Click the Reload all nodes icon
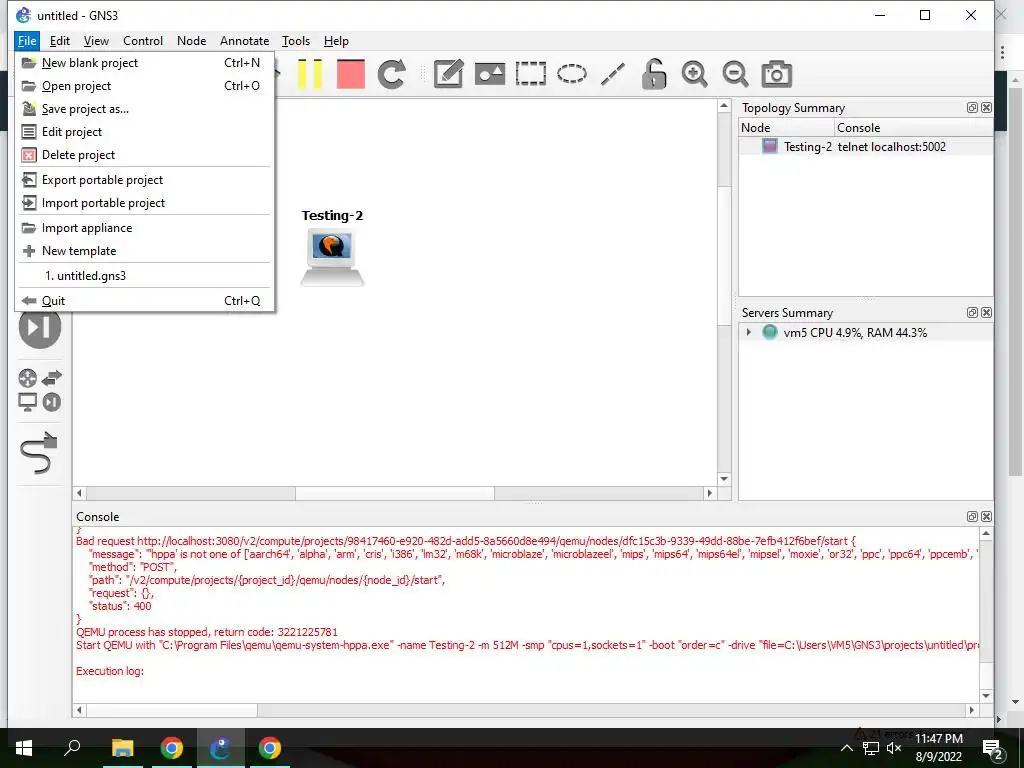This screenshot has width=1024, height=768. click(x=391, y=74)
